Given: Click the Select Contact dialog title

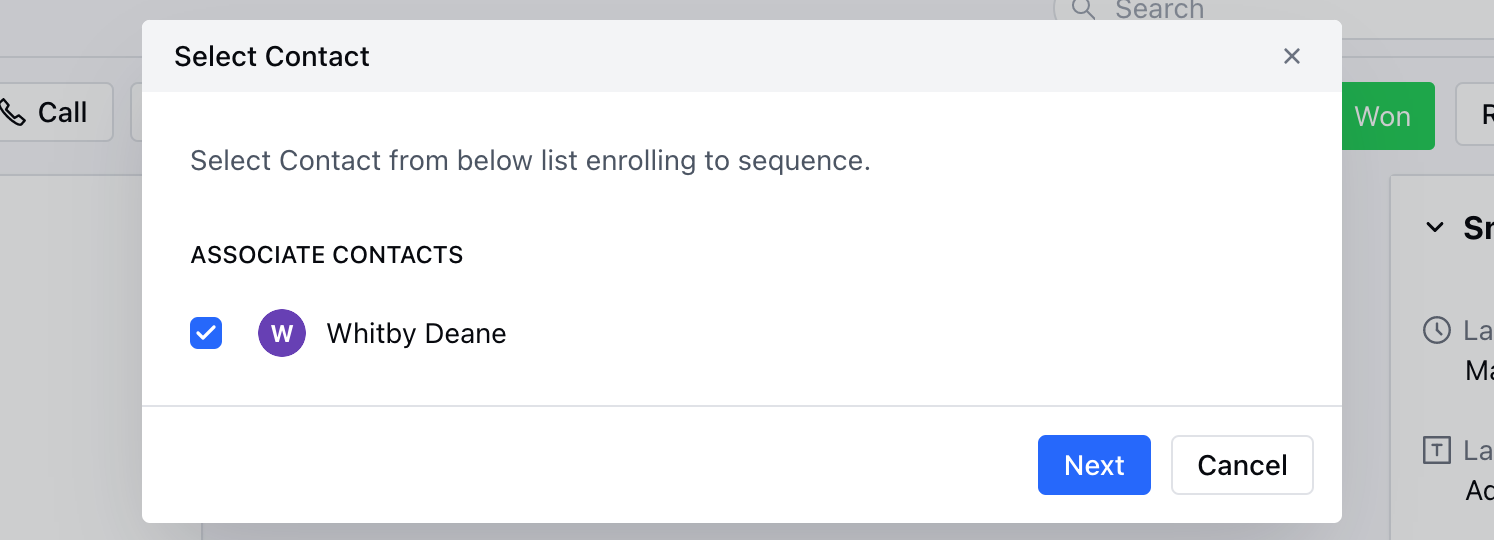Looking at the screenshot, I should (x=272, y=56).
